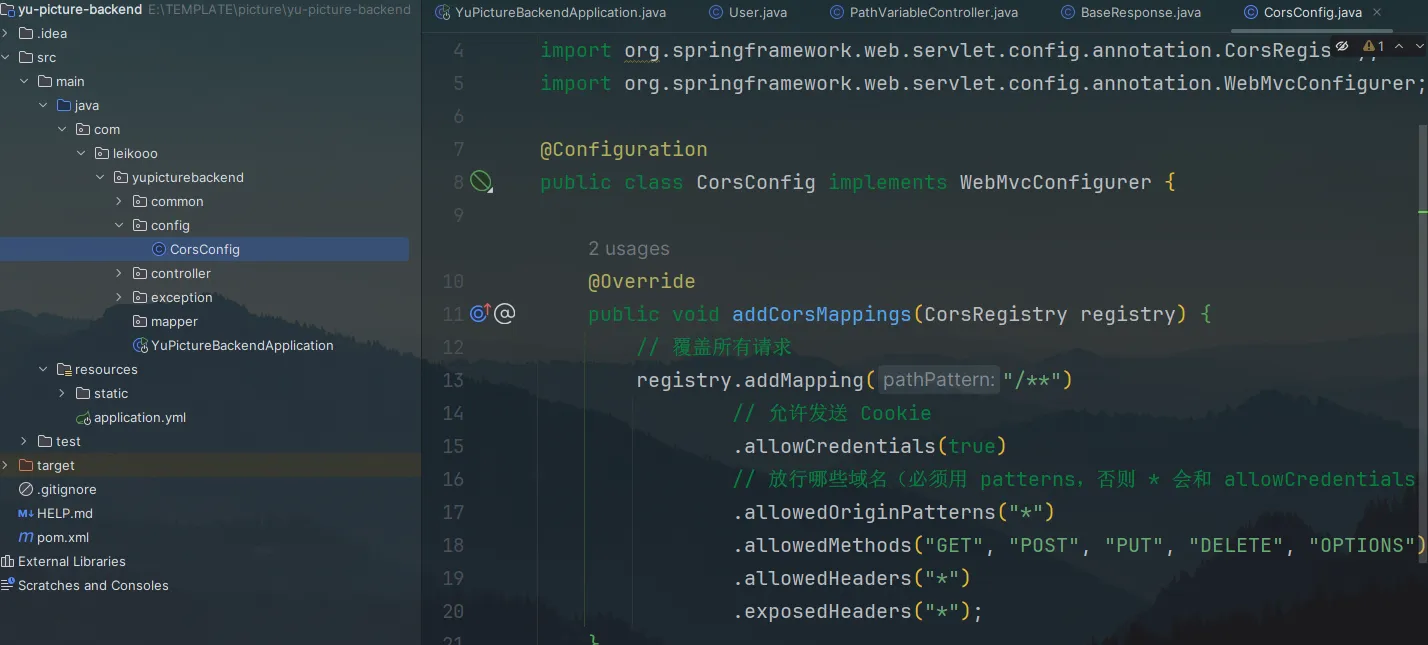Close the CorsConfig.java tab

coord(1378,13)
